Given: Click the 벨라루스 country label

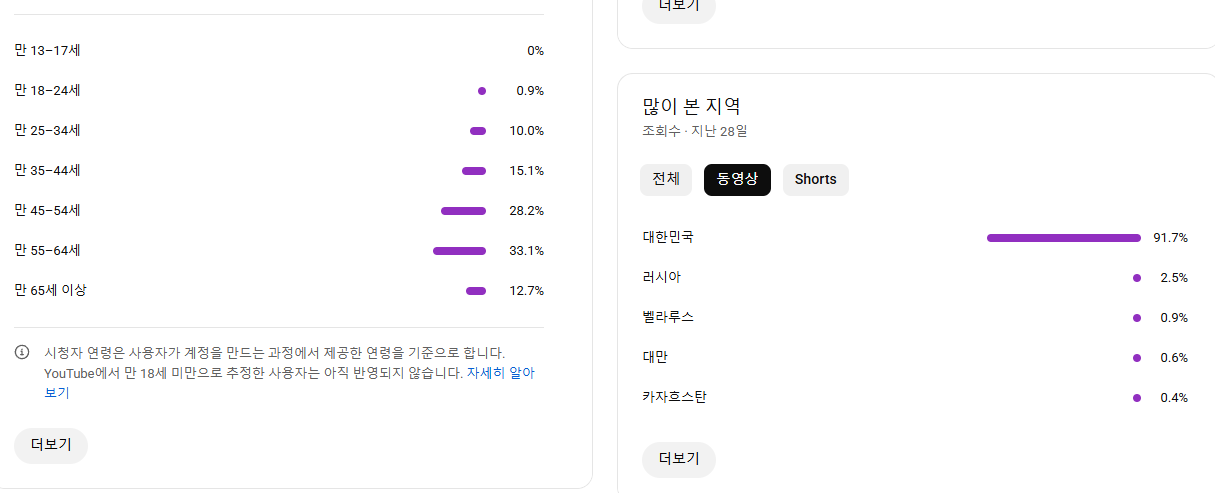Looking at the screenshot, I should pos(668,317).
